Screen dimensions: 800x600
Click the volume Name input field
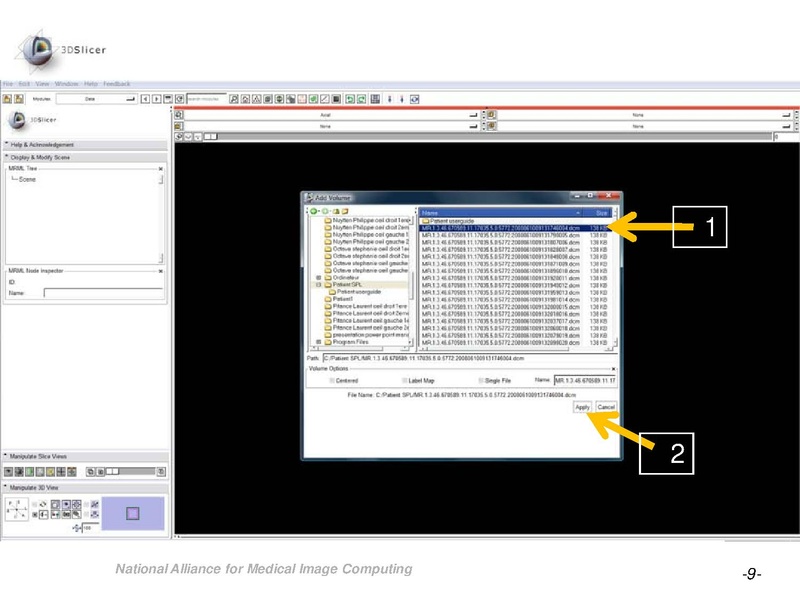585,381
